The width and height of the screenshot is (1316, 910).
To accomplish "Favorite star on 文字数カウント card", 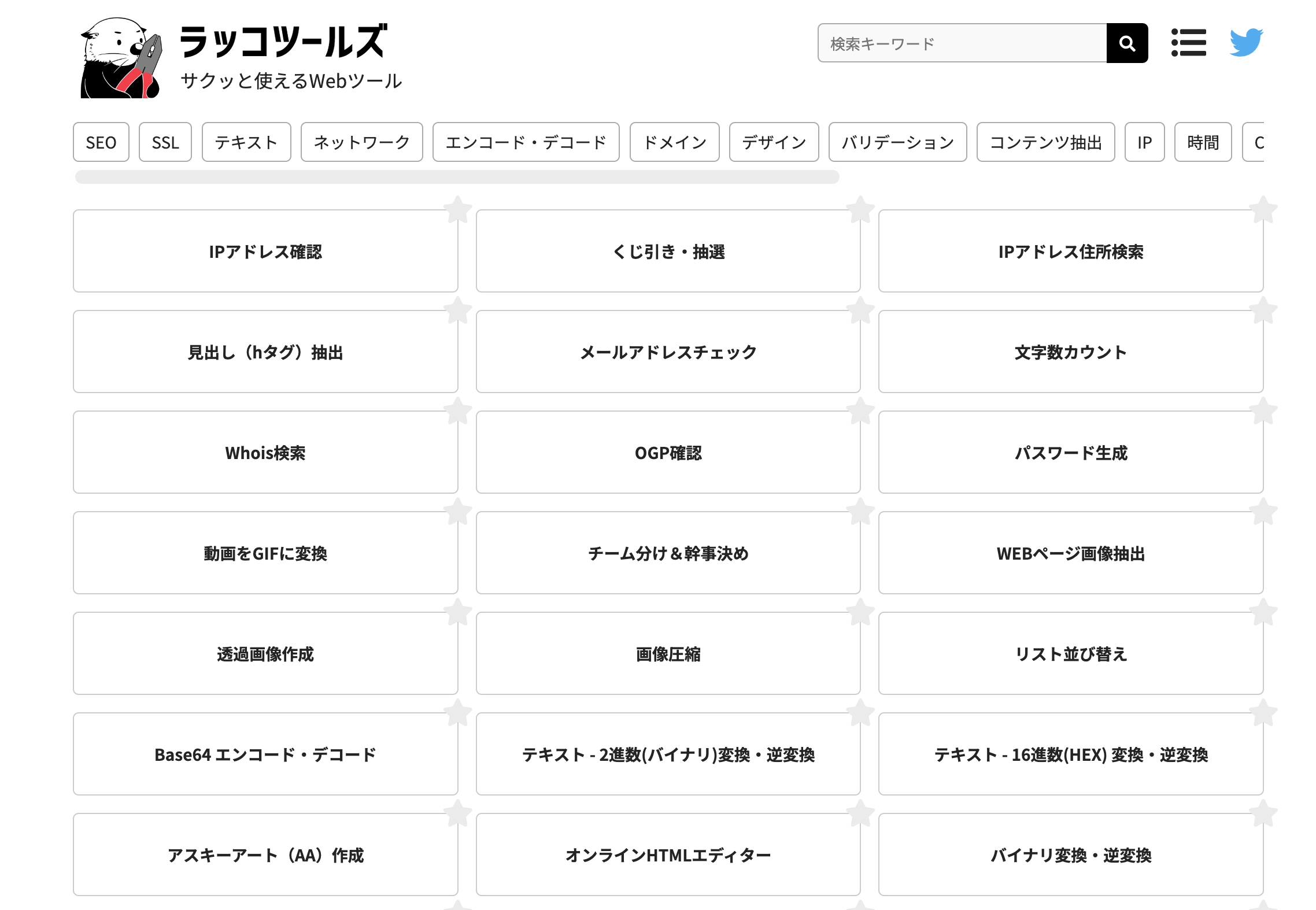I will coord(1263,310).
